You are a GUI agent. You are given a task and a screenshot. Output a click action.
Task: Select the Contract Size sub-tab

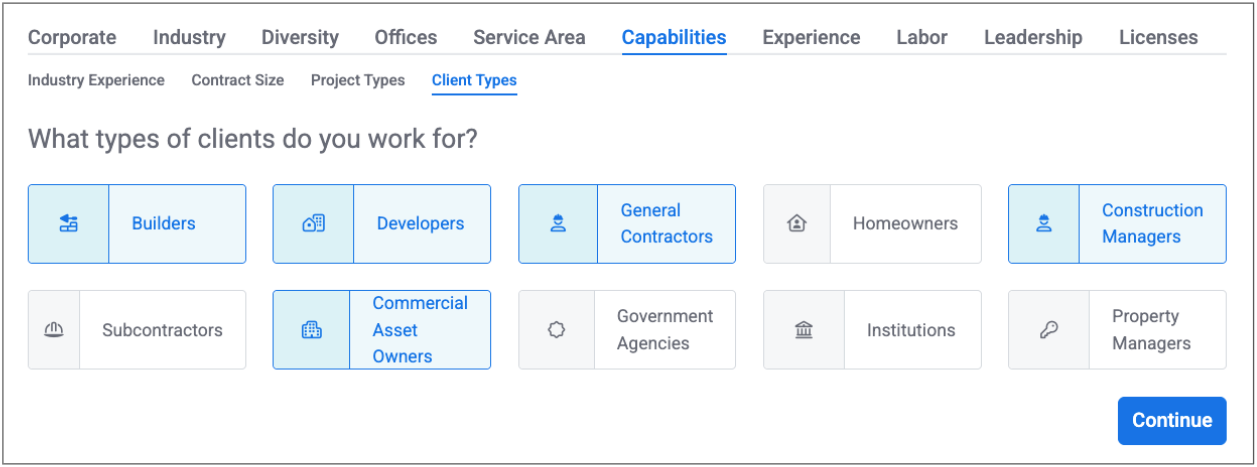[238, 80]
